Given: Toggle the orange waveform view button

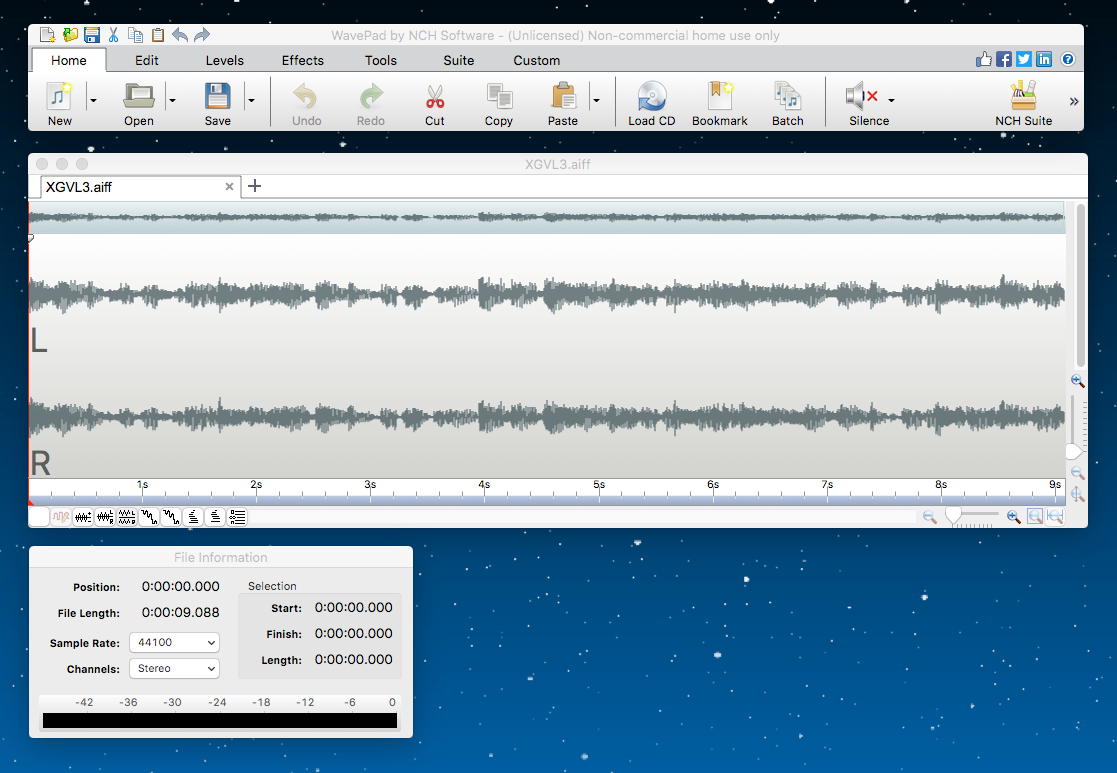Looking at the screenshot, I should click(61, 517).
